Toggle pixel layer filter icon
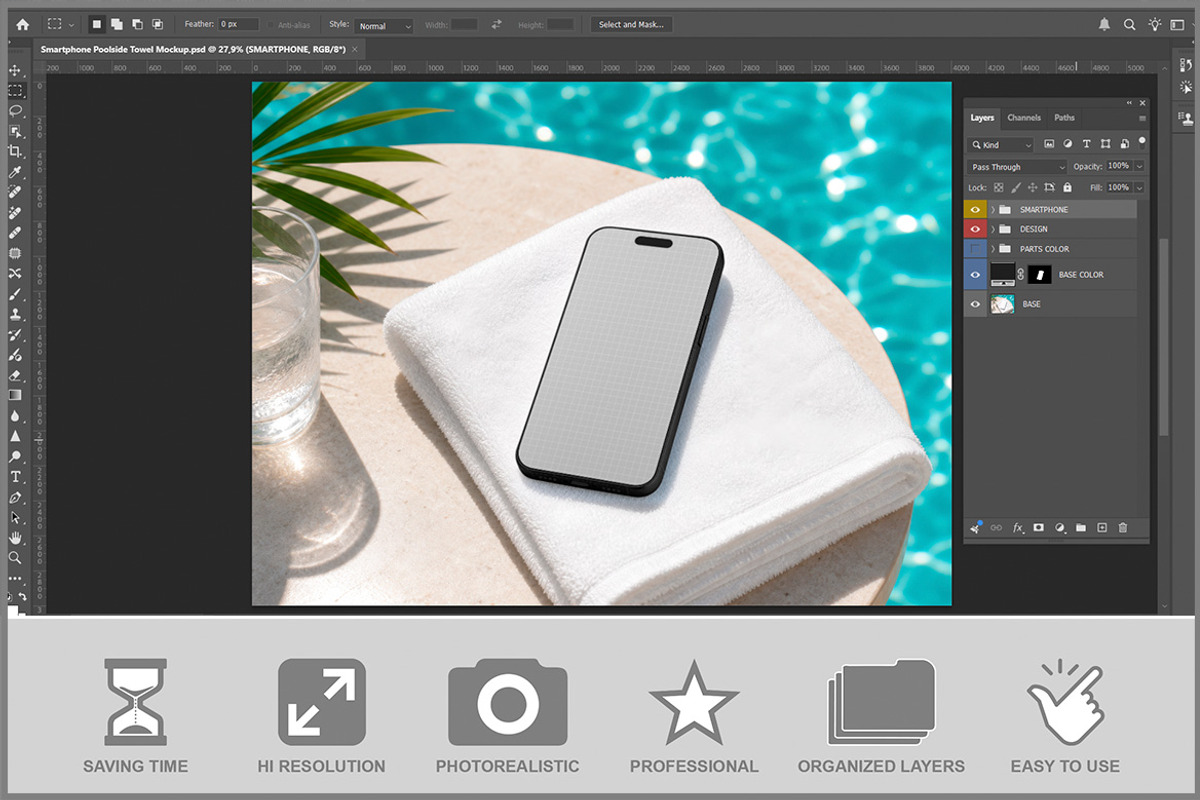Image resolution: width=1200 pixels, height=800 pixels. click(x=1049, y=145)
